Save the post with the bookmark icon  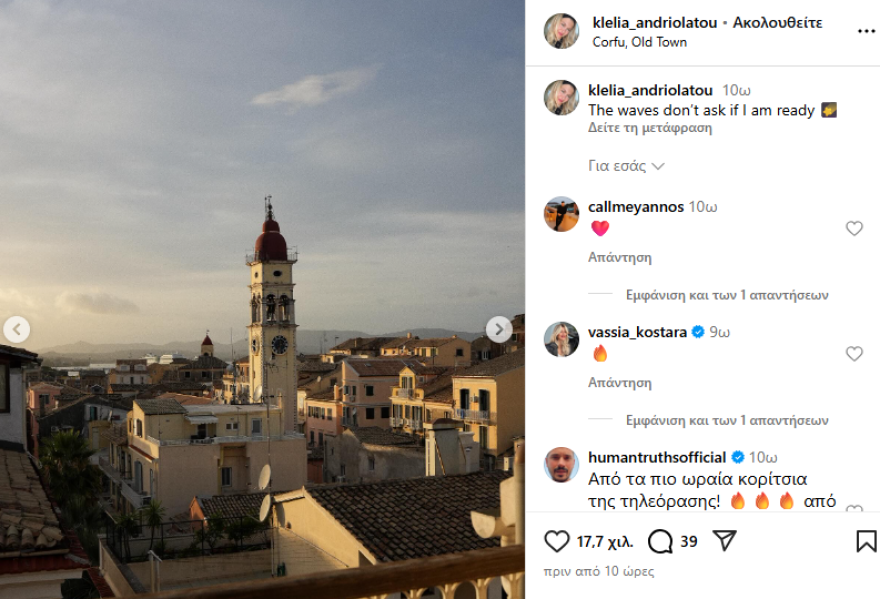pyautogui.click(x=866, y=541)
